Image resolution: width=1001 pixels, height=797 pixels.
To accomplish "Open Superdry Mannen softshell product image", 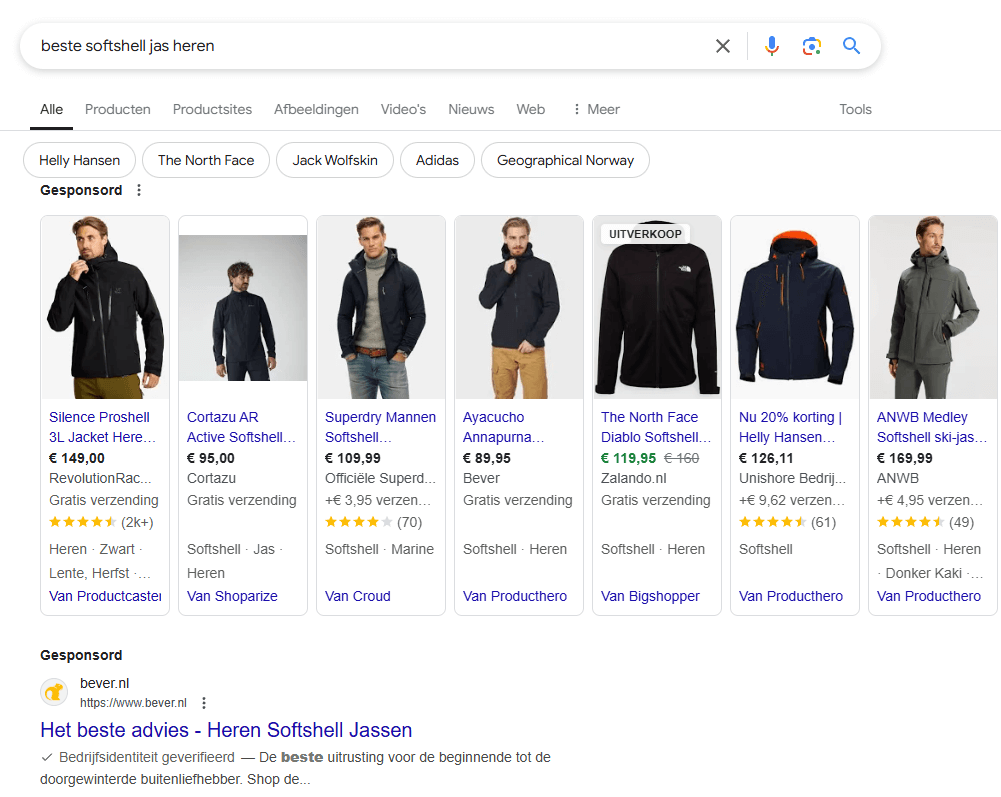I will [x=381, y=308].
